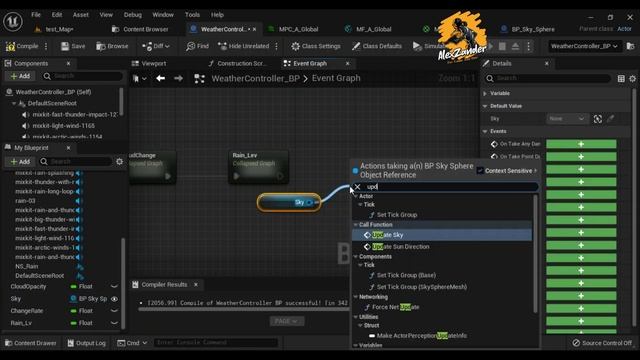
Task: Select mixkit-light-wind-1165 component
Action: [x=63, y=126]
